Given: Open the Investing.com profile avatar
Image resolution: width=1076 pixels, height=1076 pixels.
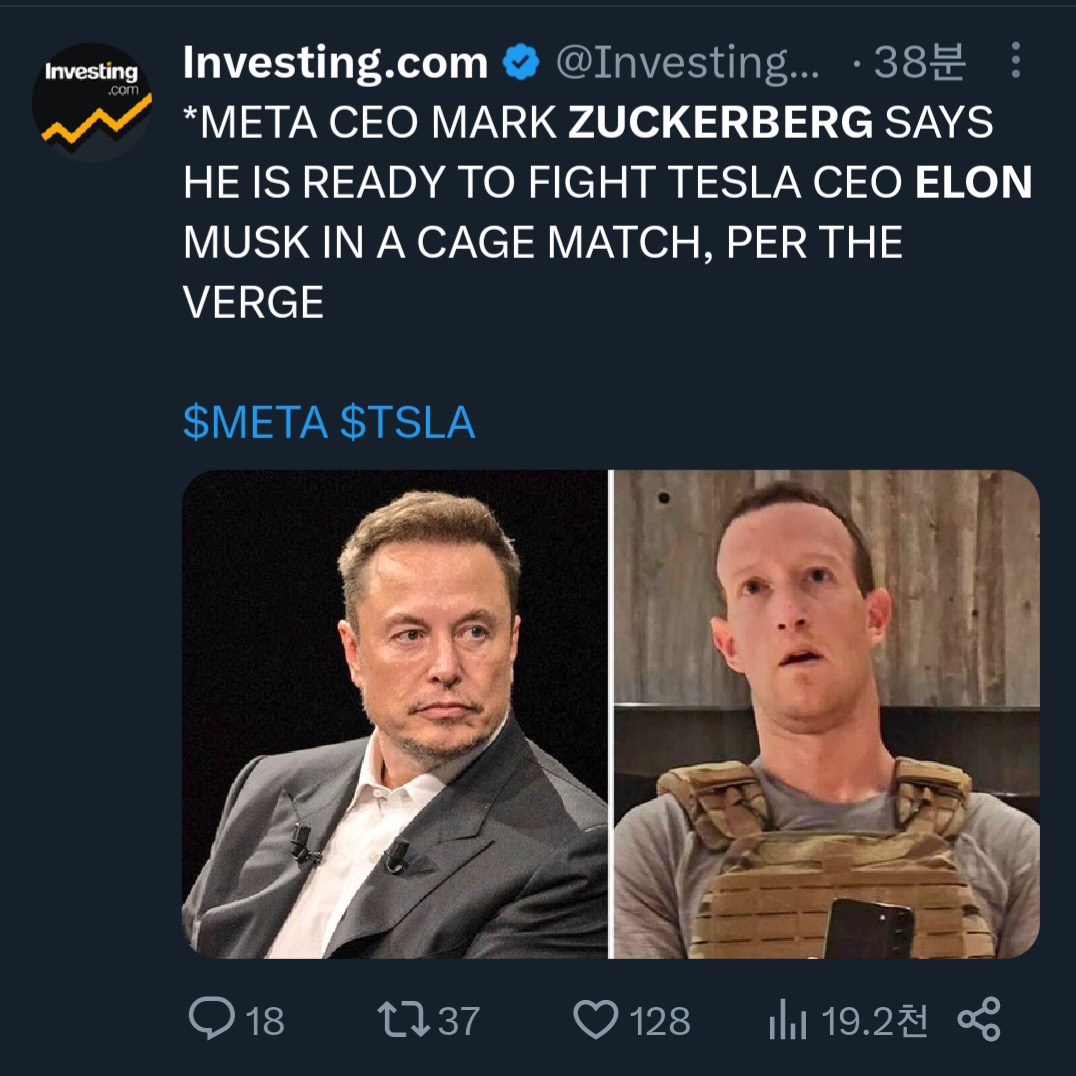Looking at the screenshot, I should [92, 101].
